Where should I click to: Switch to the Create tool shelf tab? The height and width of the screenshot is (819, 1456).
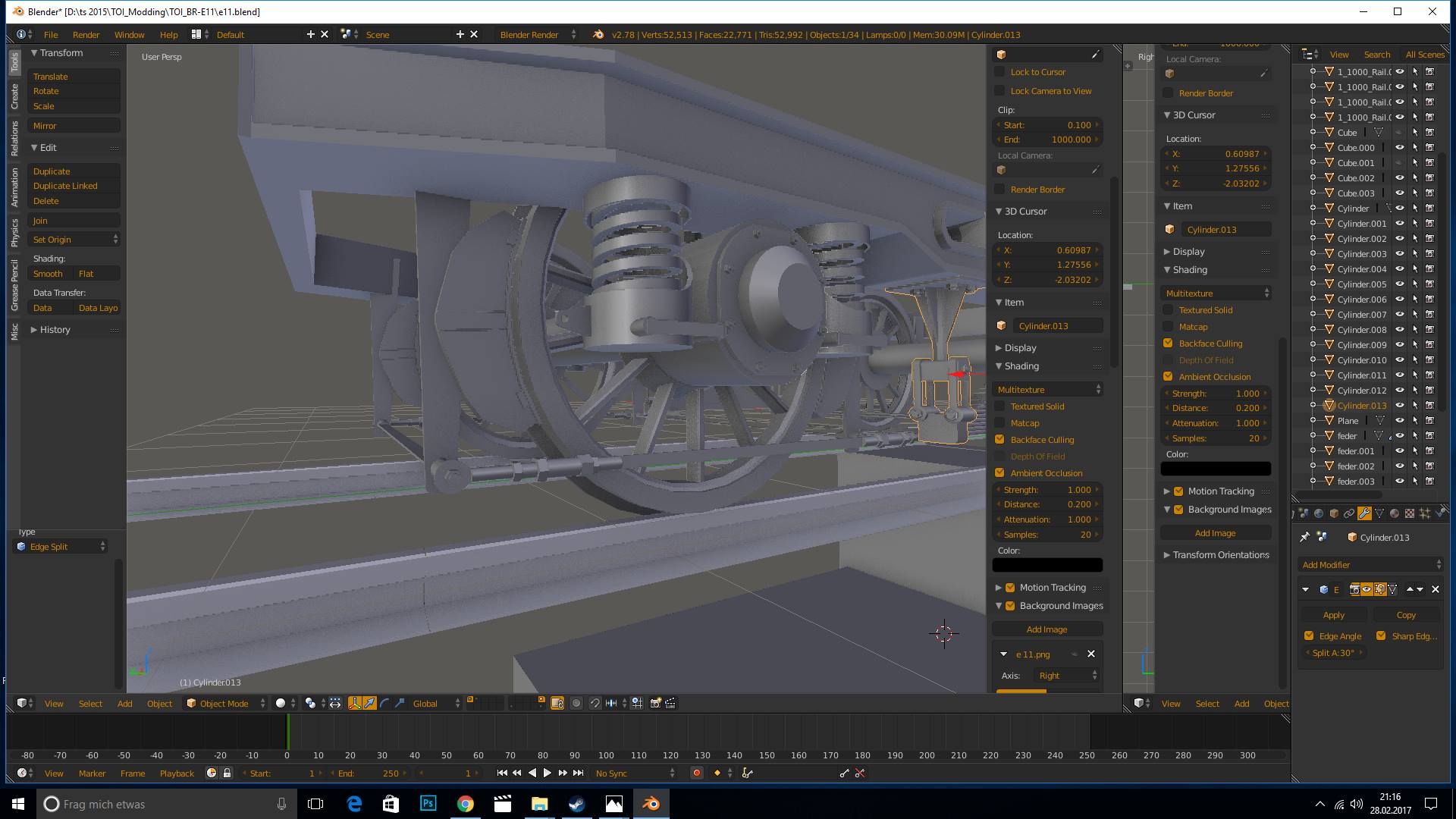pos(14,96)
